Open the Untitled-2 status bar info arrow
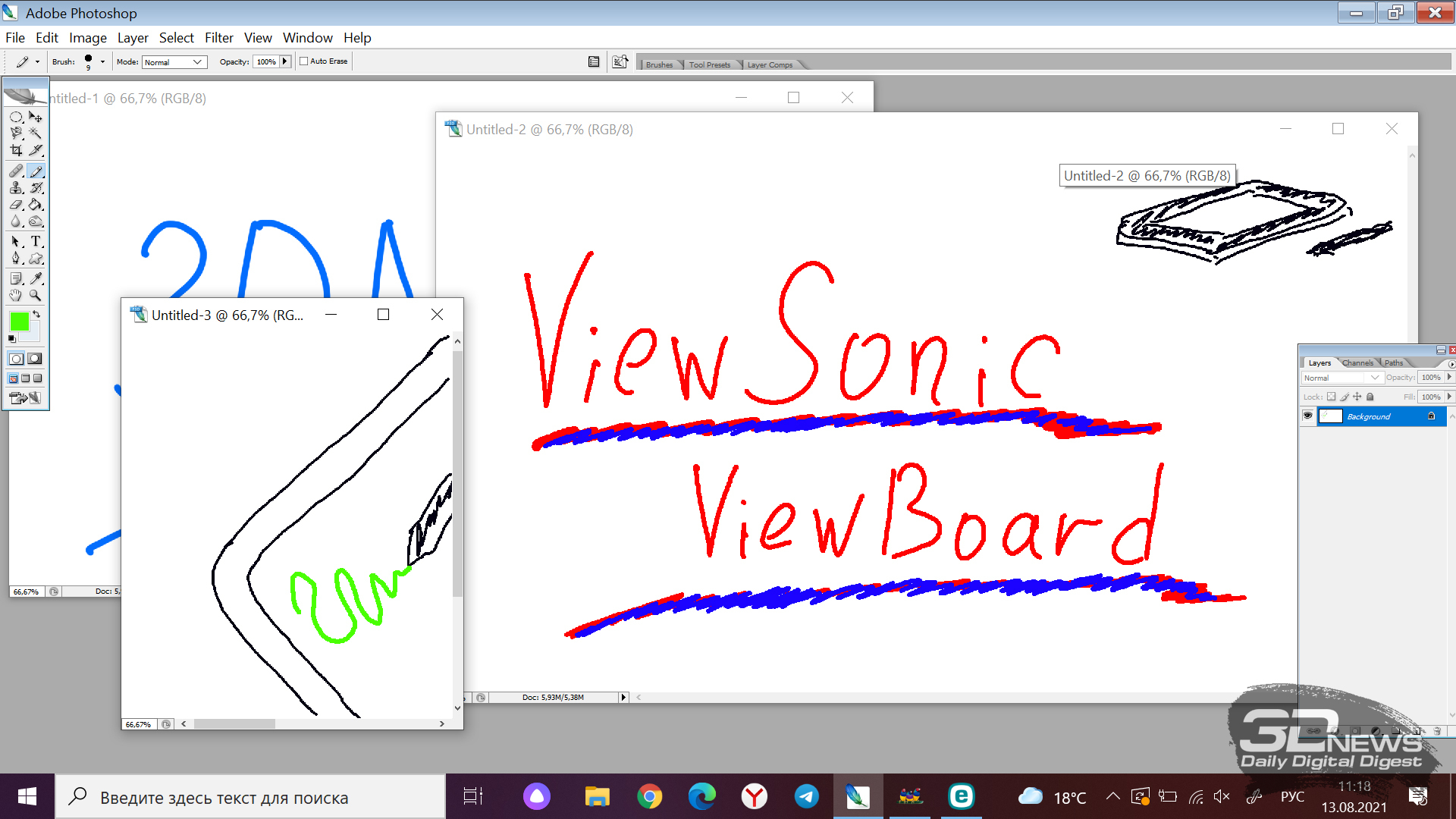This screenshot has height=819, width=1456. (x=623, y=698)
